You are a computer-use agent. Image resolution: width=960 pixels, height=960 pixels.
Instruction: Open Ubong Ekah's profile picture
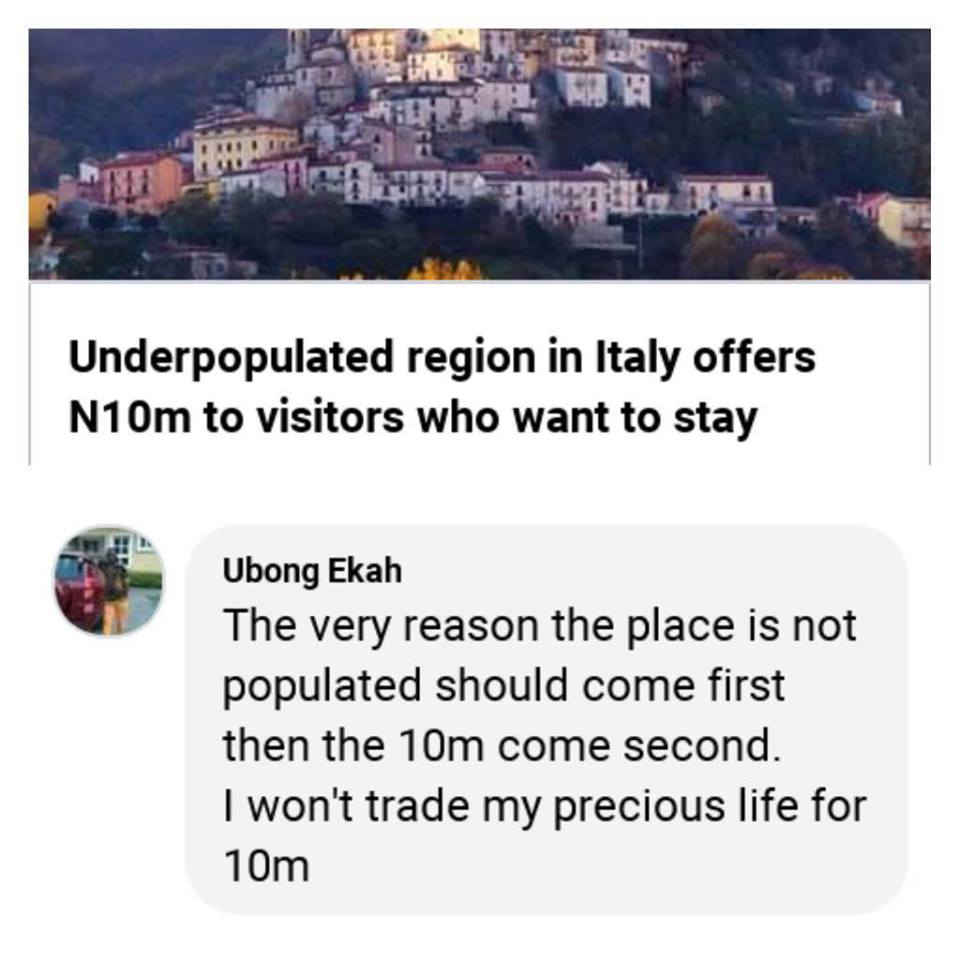coord(110,580)
